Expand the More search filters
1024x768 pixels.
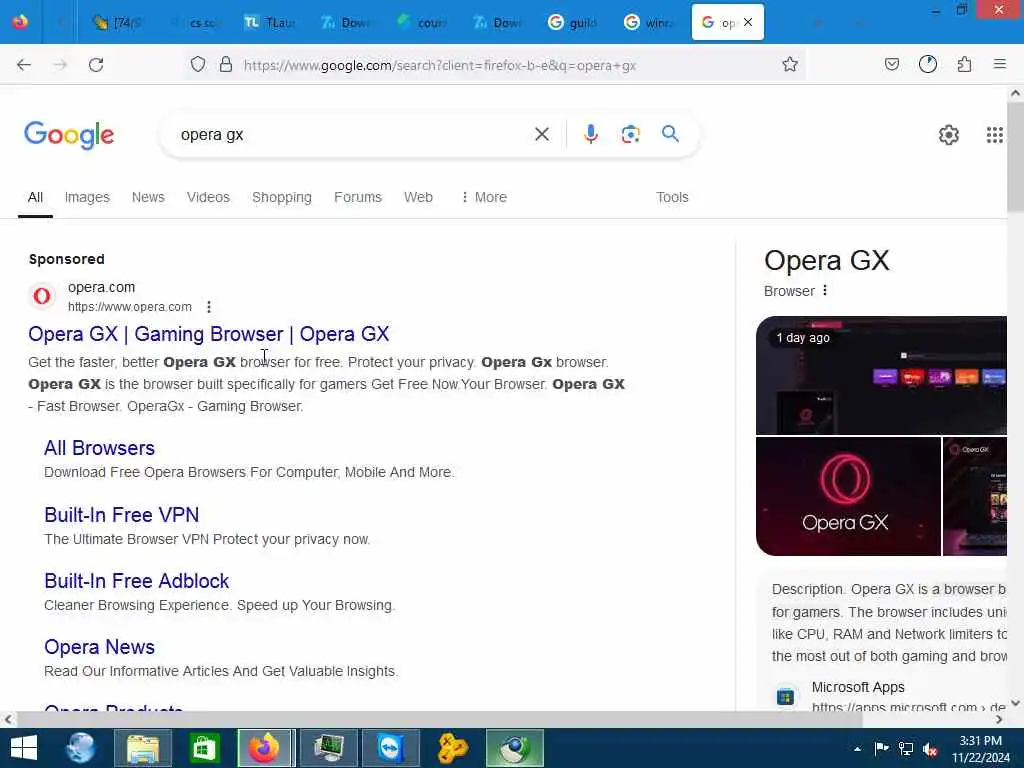(484, 197)
